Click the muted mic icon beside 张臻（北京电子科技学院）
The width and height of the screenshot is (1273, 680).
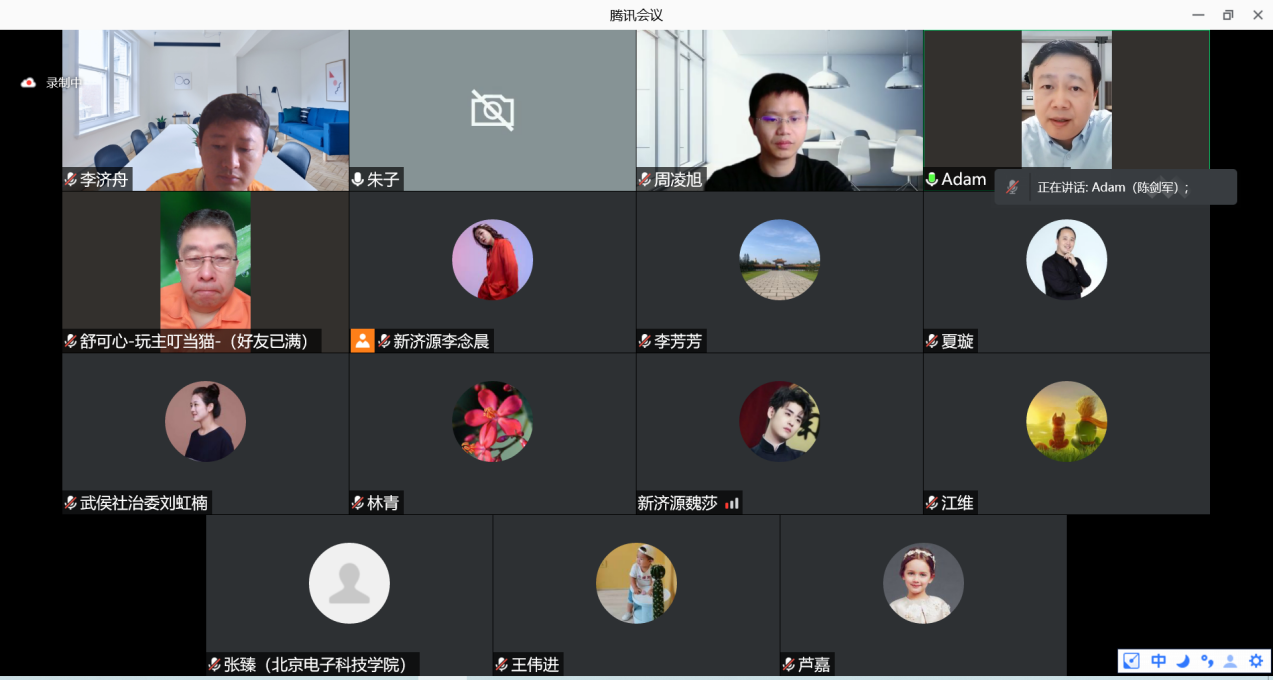click(x=215, y=665)
